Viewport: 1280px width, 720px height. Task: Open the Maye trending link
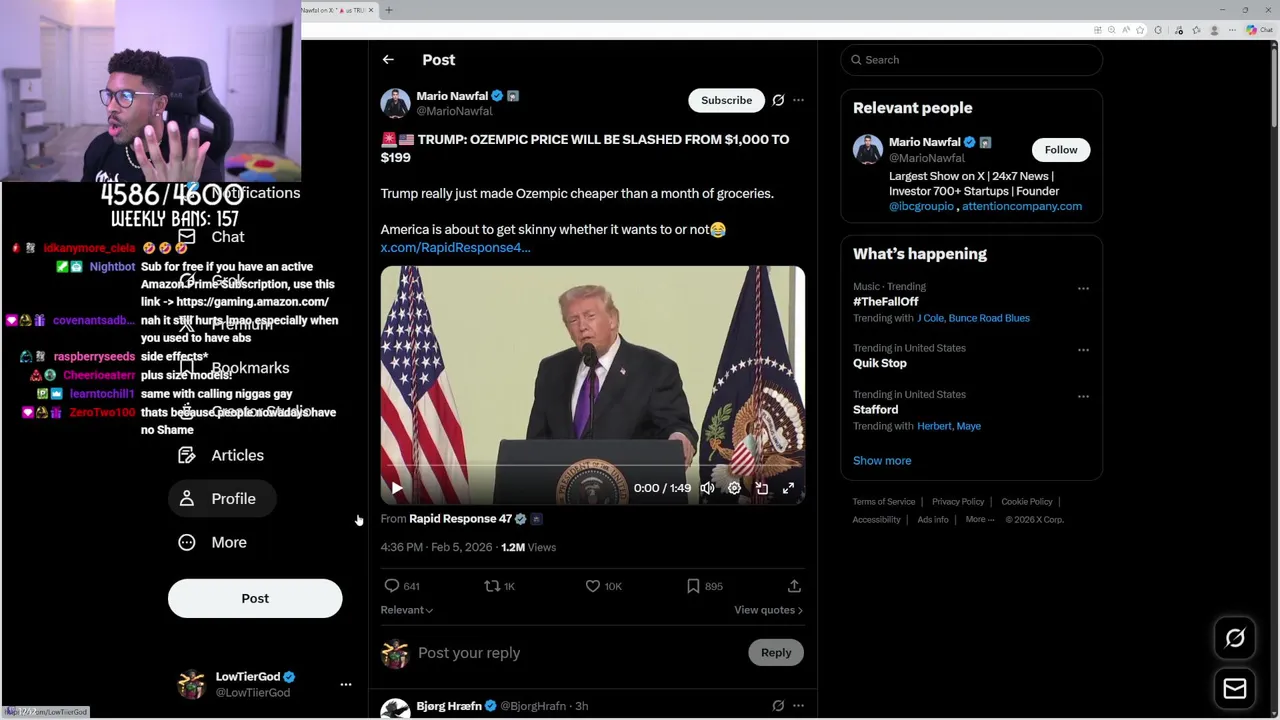(x=968, y=426)
